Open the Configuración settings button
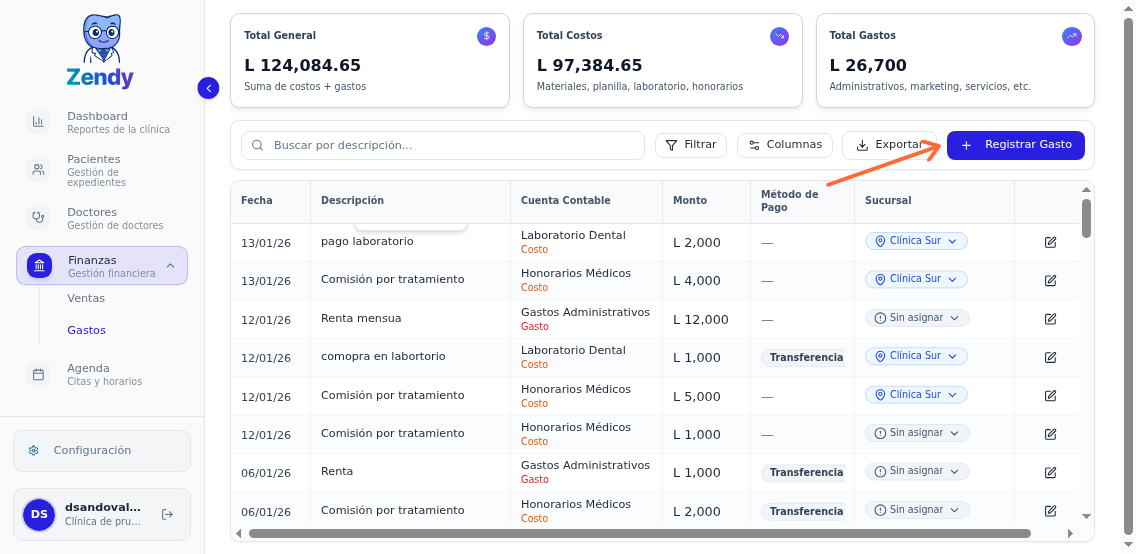Screen dimensions: 1136x554 [x=101, y=451]
